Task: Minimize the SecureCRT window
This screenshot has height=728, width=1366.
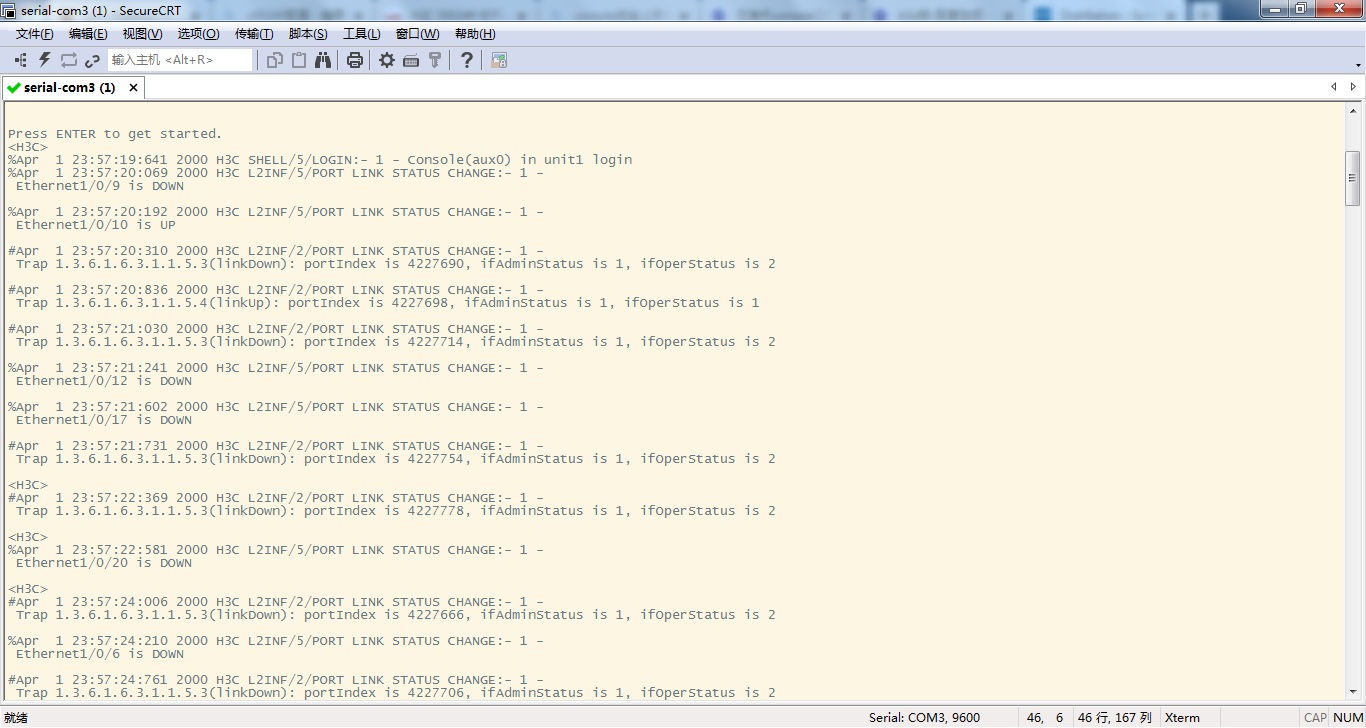Action: [1275, 9]
